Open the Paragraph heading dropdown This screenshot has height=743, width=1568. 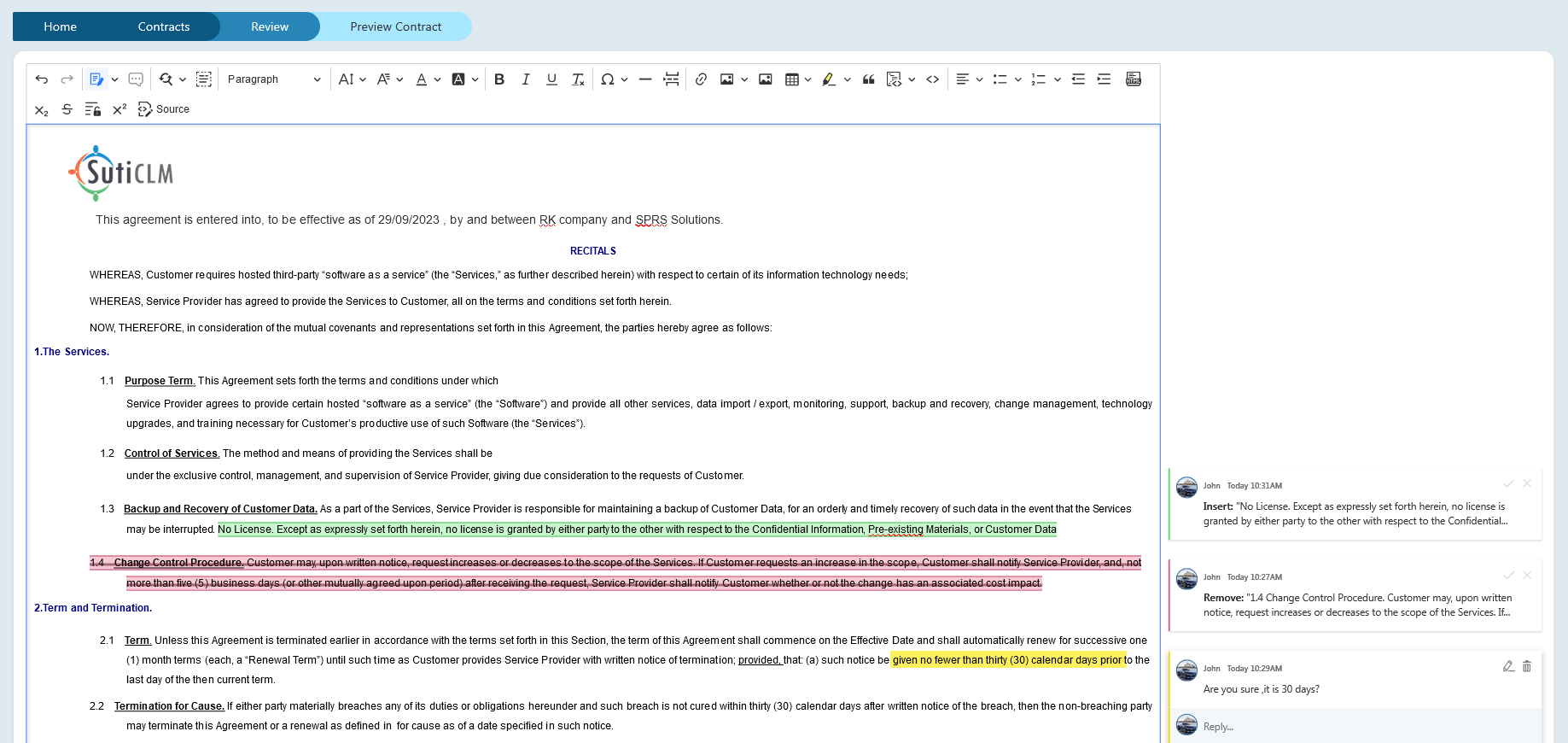(x=273, y=79)
